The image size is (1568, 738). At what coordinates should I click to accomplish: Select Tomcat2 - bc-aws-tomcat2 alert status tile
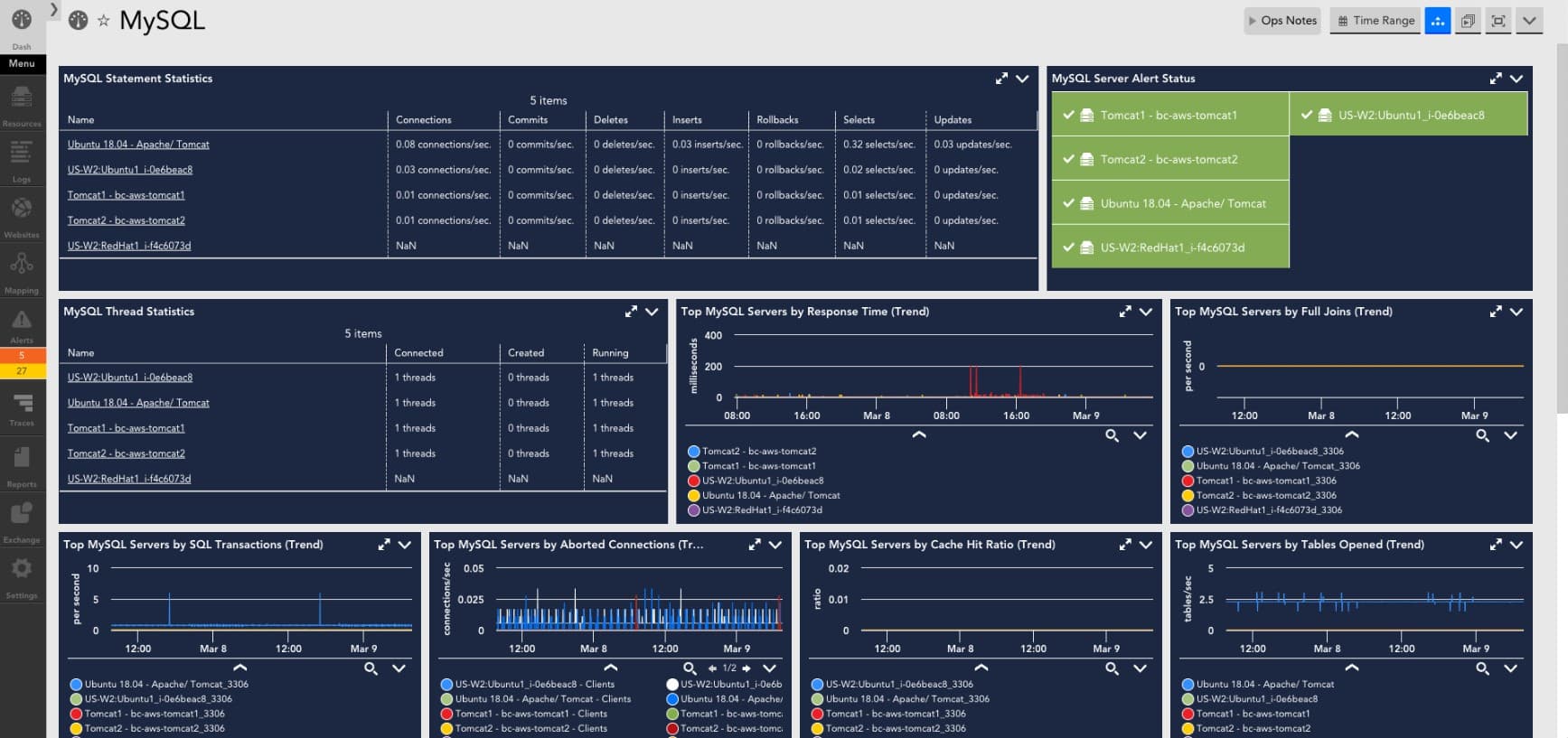1169,159
